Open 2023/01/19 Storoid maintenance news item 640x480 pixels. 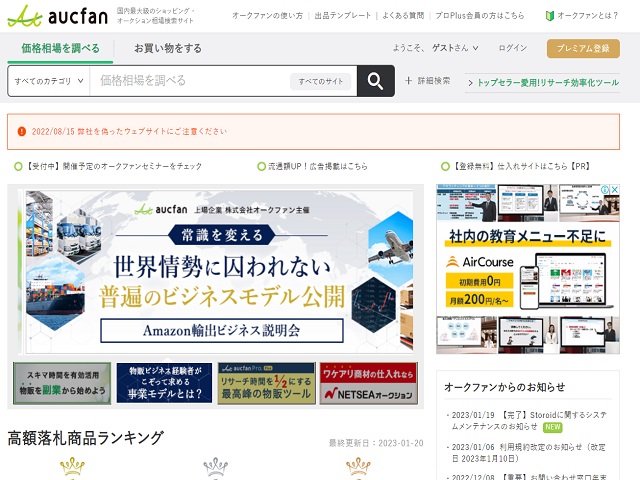pyautogui.click(x=529, y=421)
